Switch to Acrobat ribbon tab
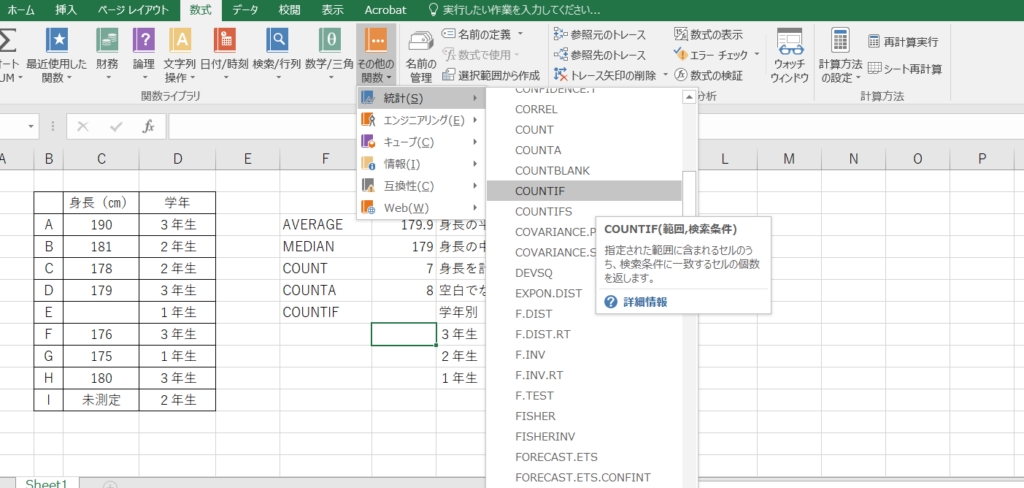This screenshot has width=1024, height=488. [x=385, y=10]
